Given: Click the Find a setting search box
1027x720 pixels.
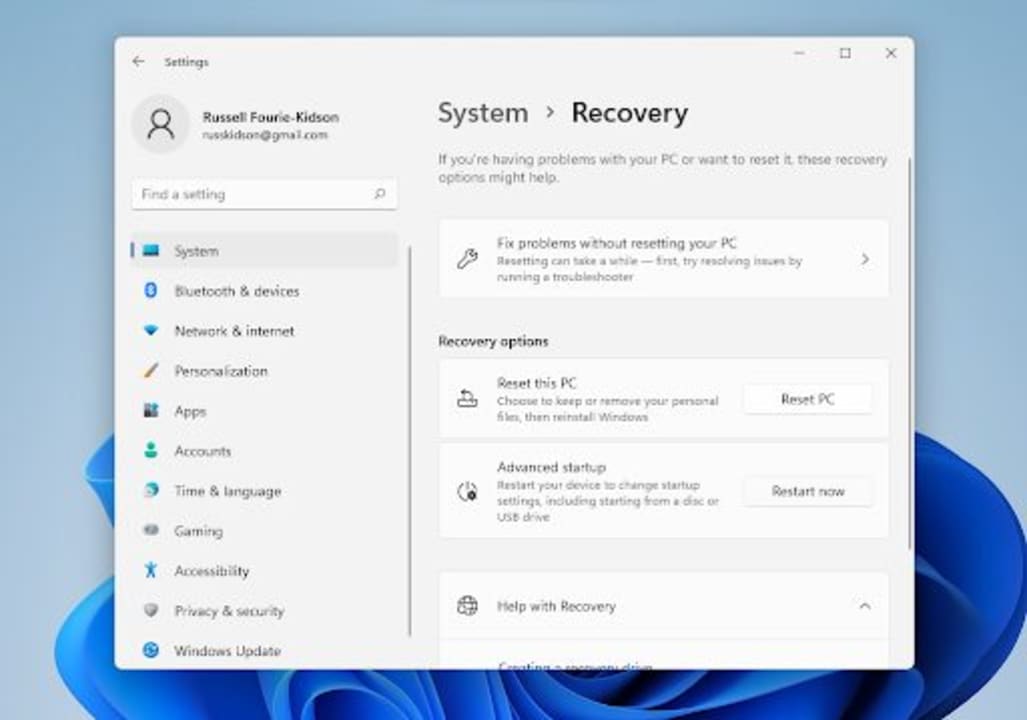Looking at the screenshot, I should [x=264, y=193].
